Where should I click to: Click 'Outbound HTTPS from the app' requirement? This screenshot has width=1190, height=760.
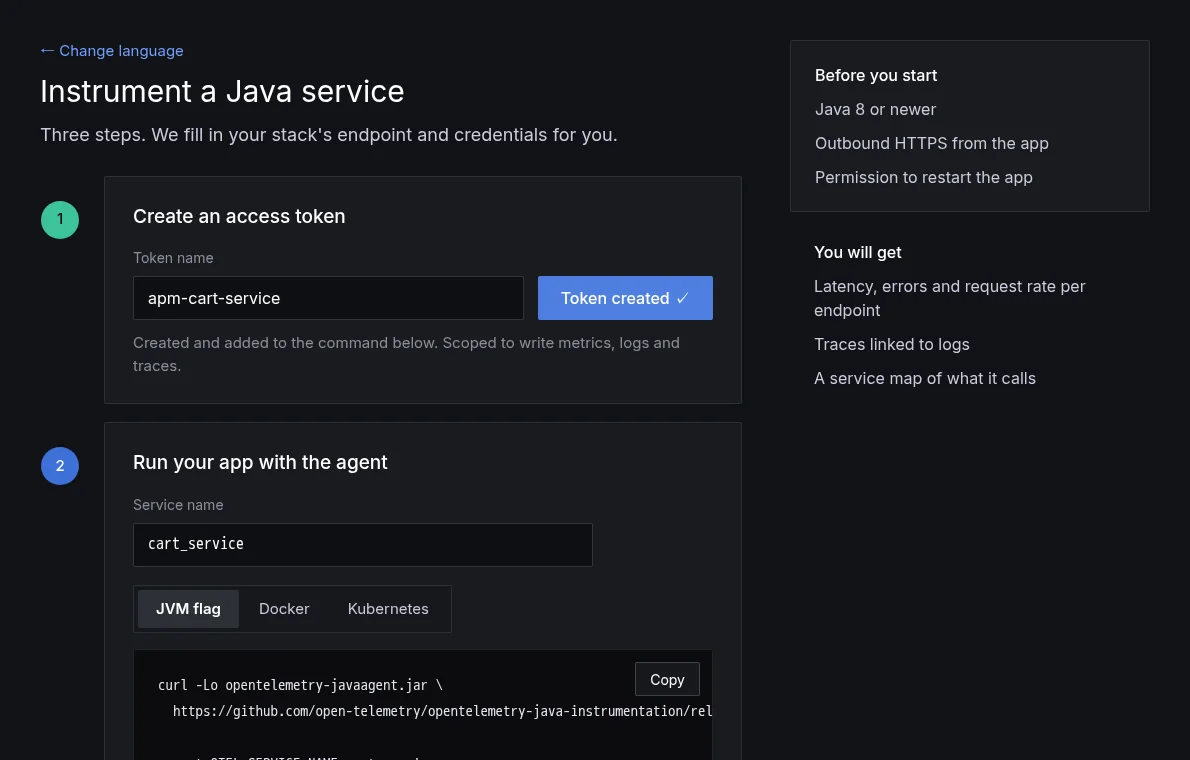pos(931,143)
